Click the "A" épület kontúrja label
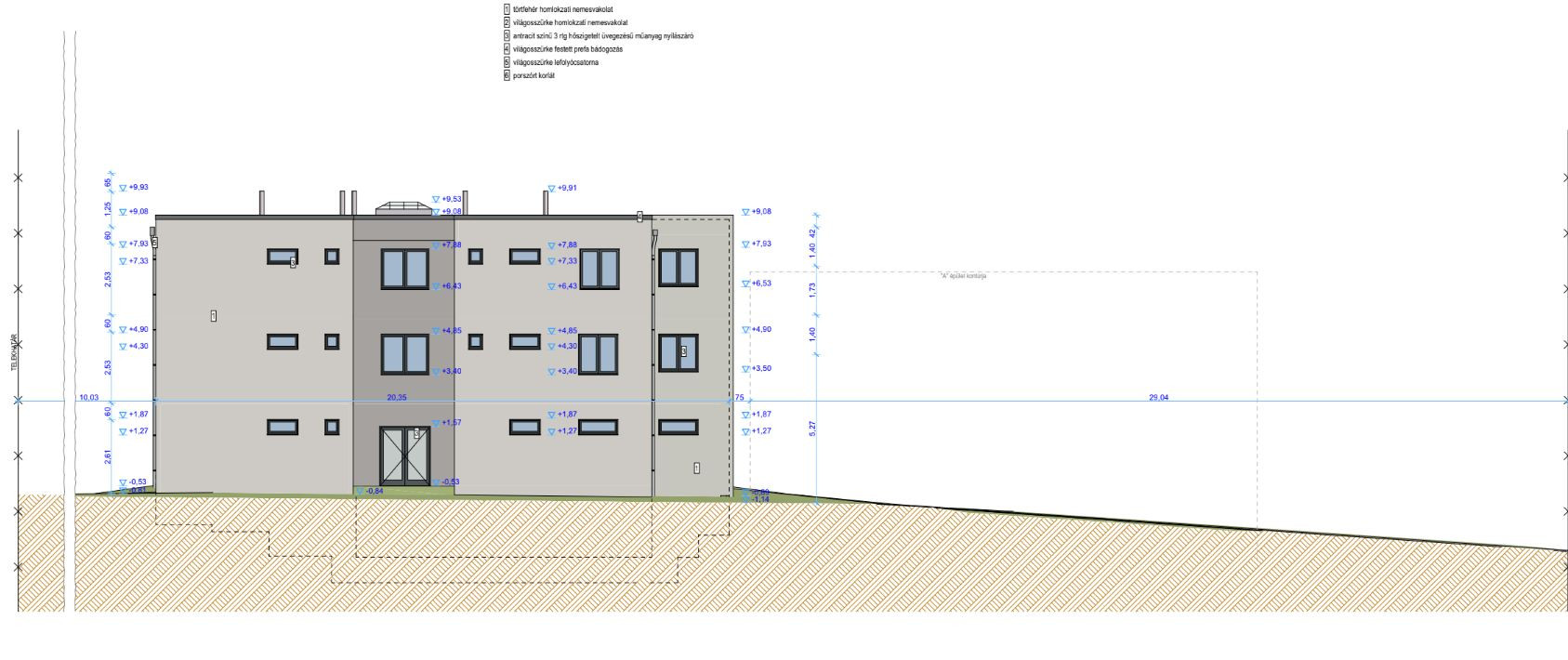Viewport: 1568px width, 660px height. (963, 276)
